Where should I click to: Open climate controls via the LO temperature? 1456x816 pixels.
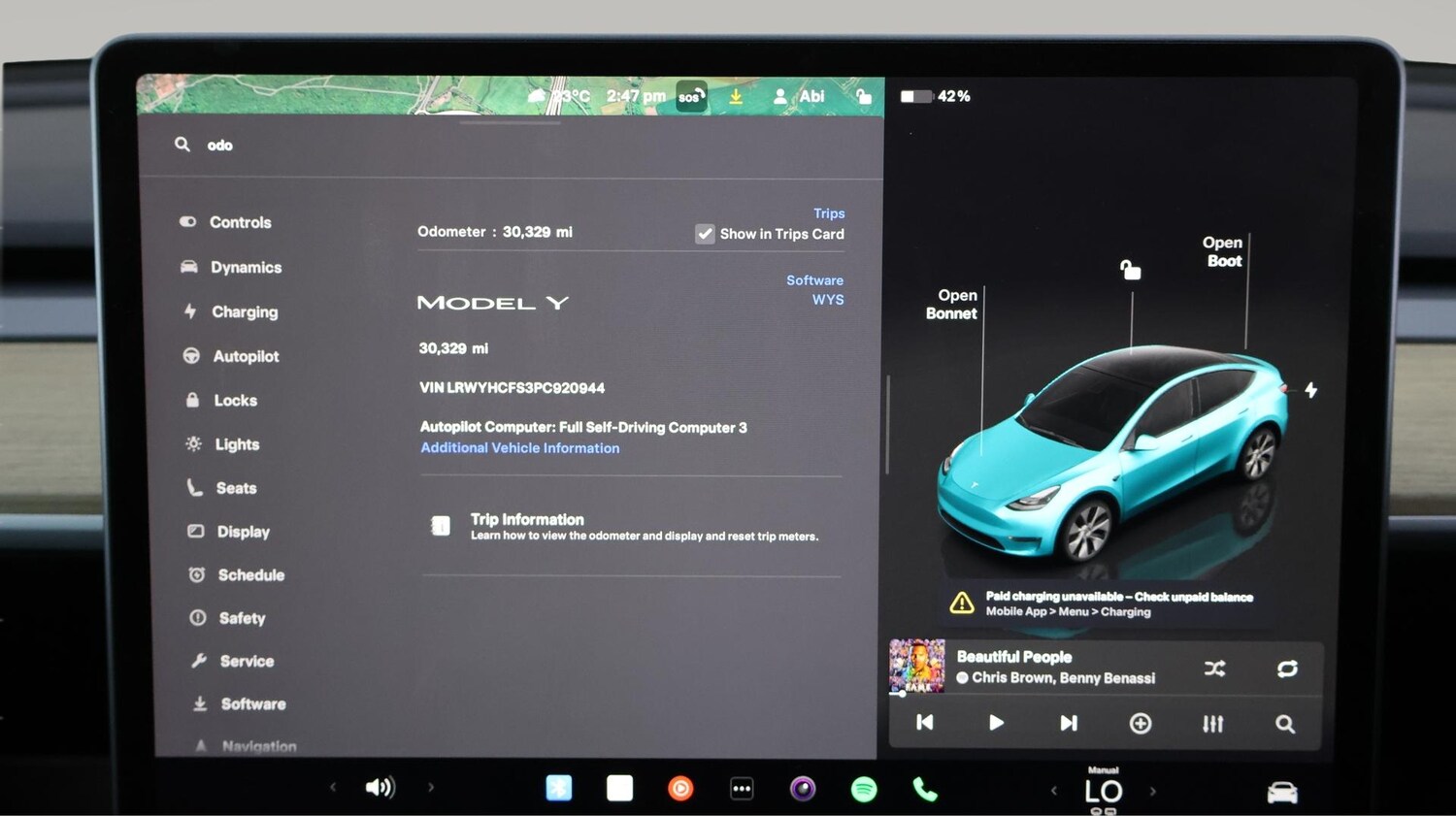point(1104,791)
